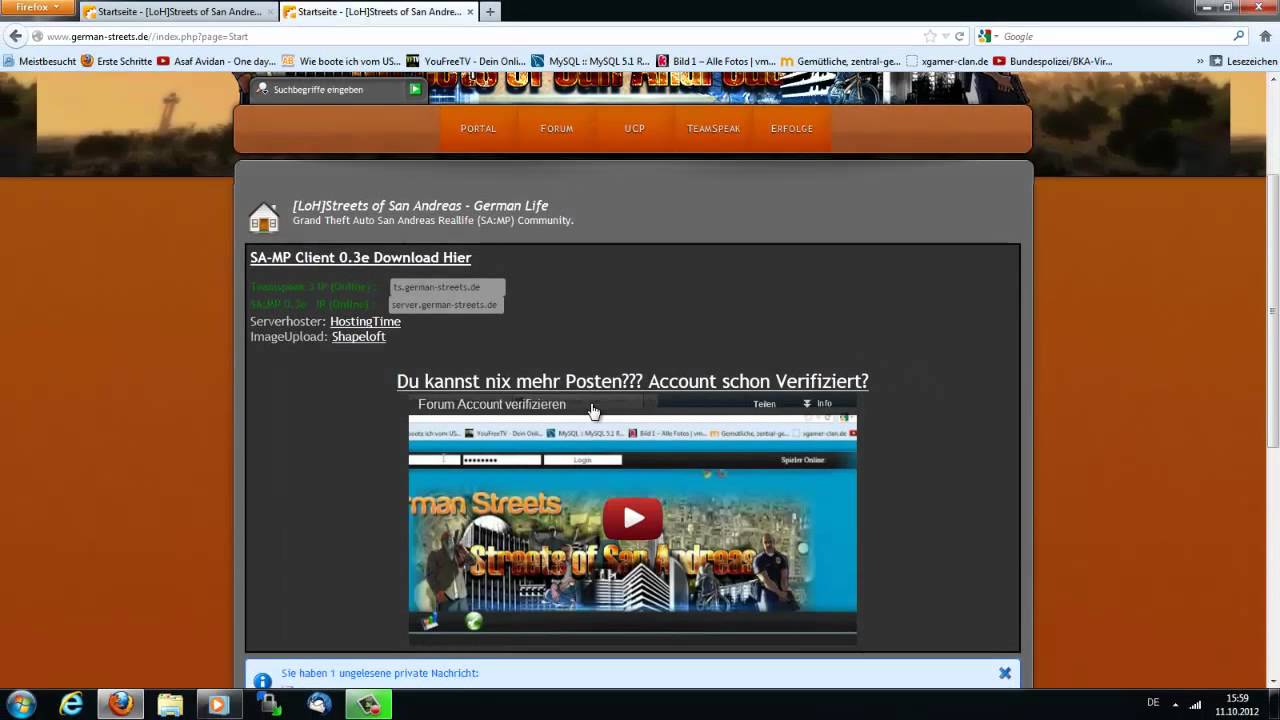The width and height of the screenshot is (1280, 720).
Task: Bookmark this page with the star icon
Action: 930,36
